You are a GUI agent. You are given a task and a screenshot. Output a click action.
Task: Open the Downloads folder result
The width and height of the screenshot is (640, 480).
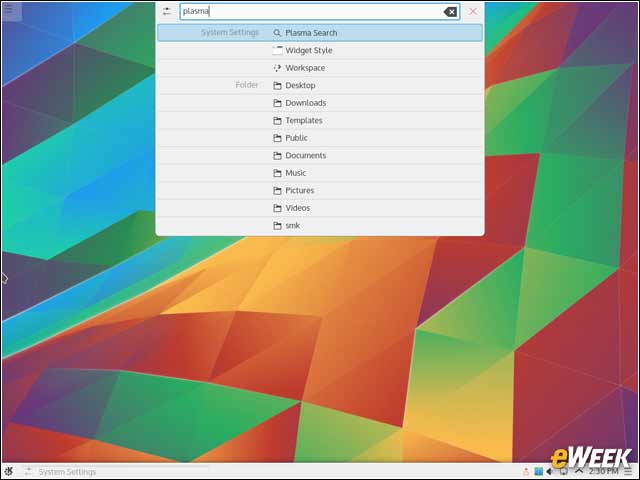[x=320, y=103]
